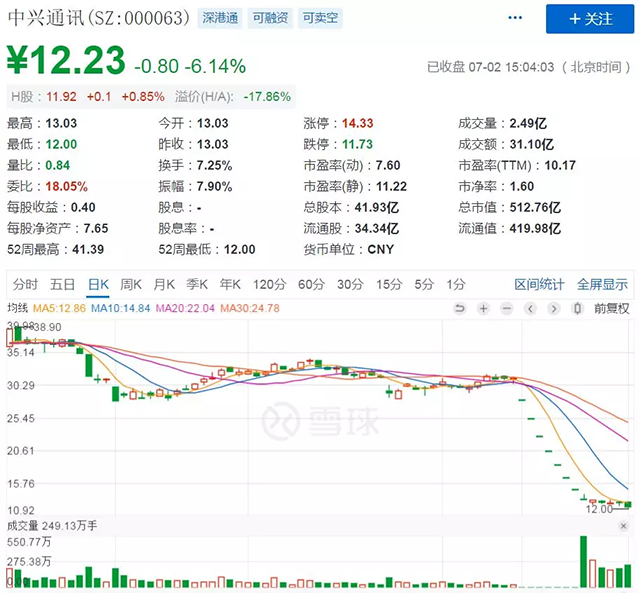Switch to the 分时 chart tab

[x=25, y=284]
